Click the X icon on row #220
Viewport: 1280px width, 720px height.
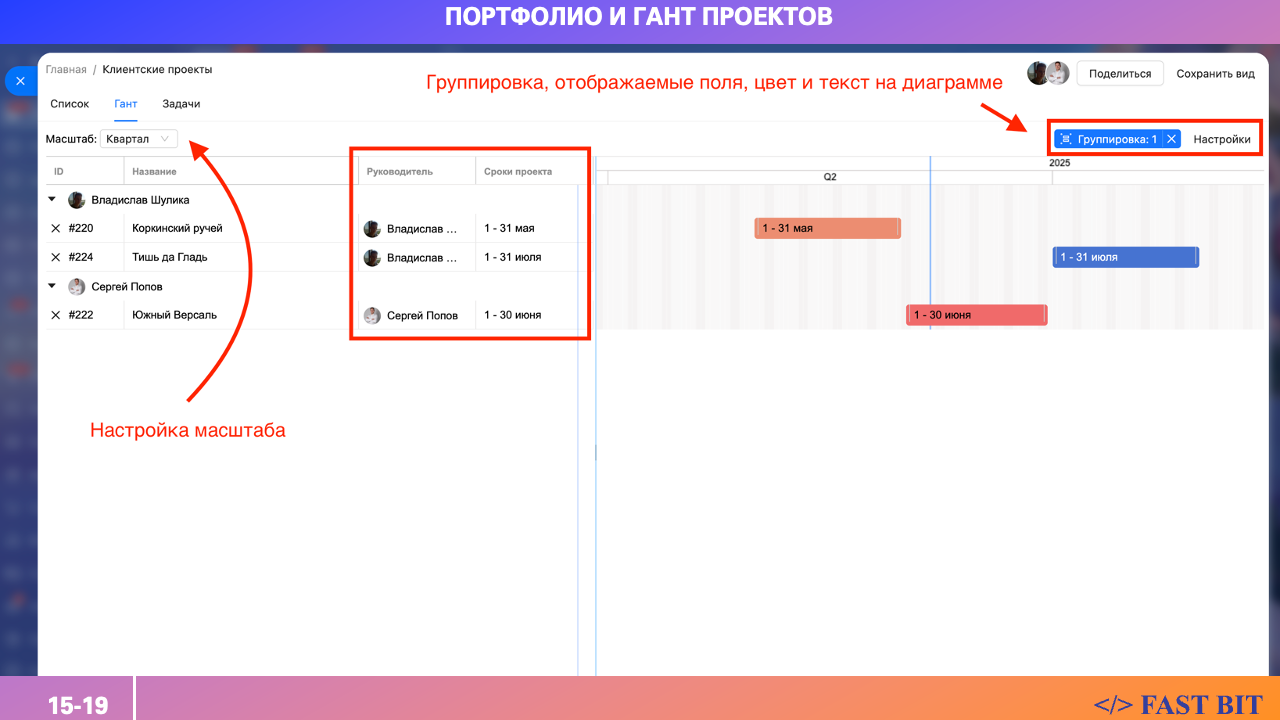pos(56,228)
